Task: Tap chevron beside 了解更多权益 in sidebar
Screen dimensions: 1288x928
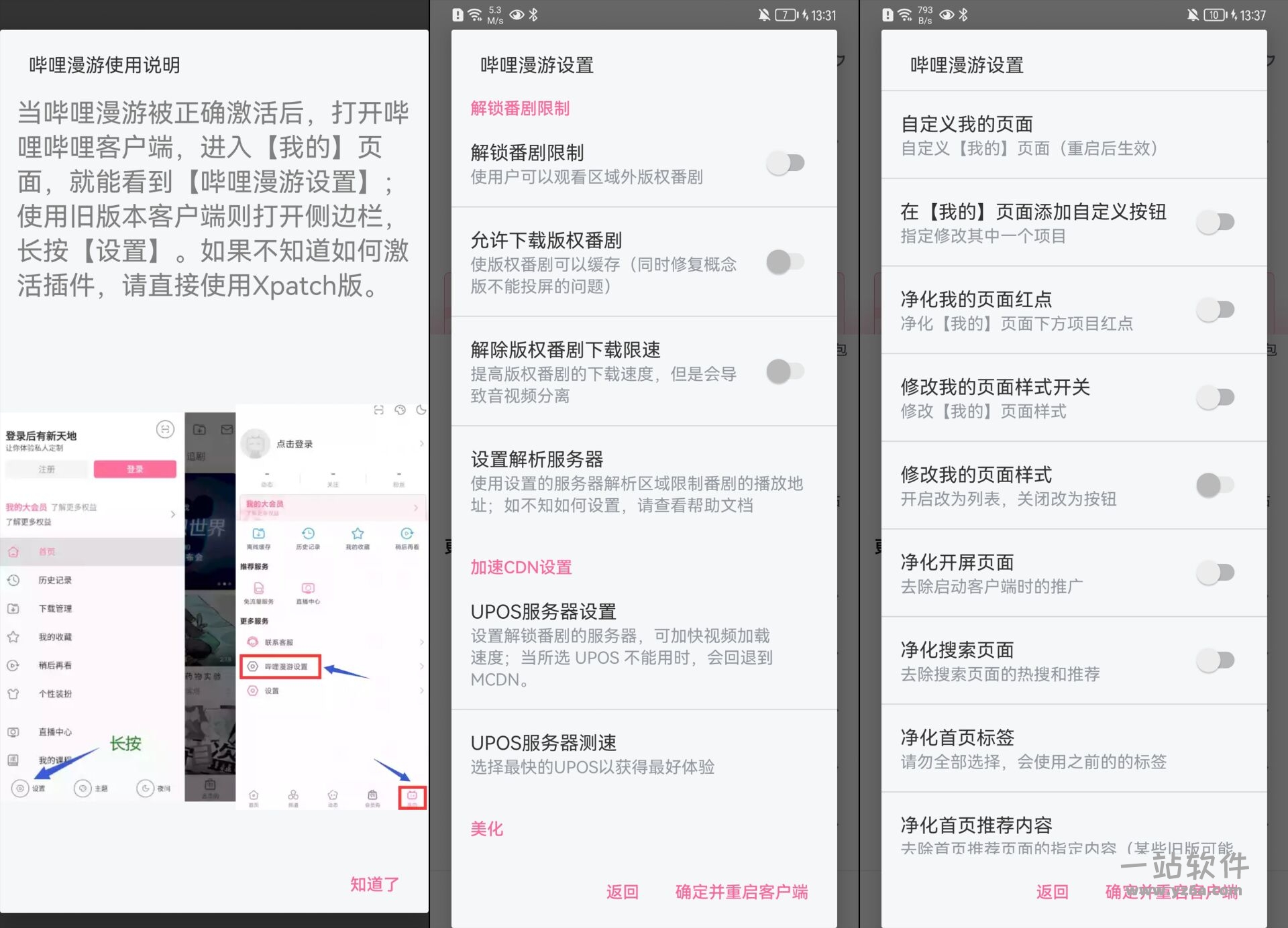Action: click(x=172, y=514)
